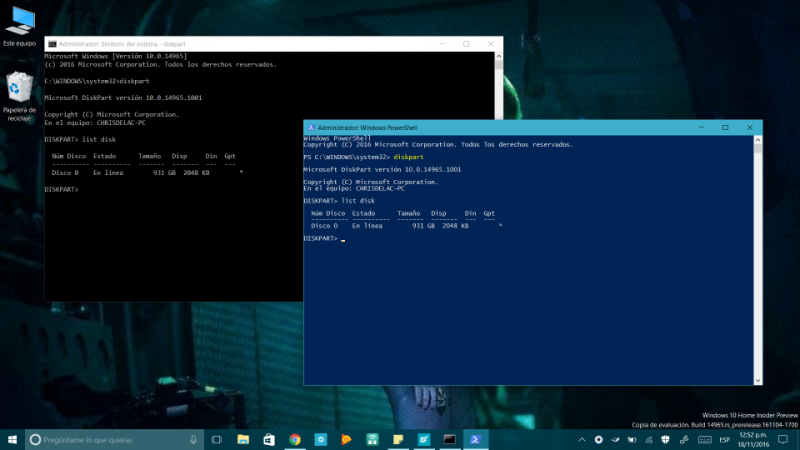Screen dimensions: 800x450
Task: Click the Cortana circle icon in search box
Action: click(35, 439)
